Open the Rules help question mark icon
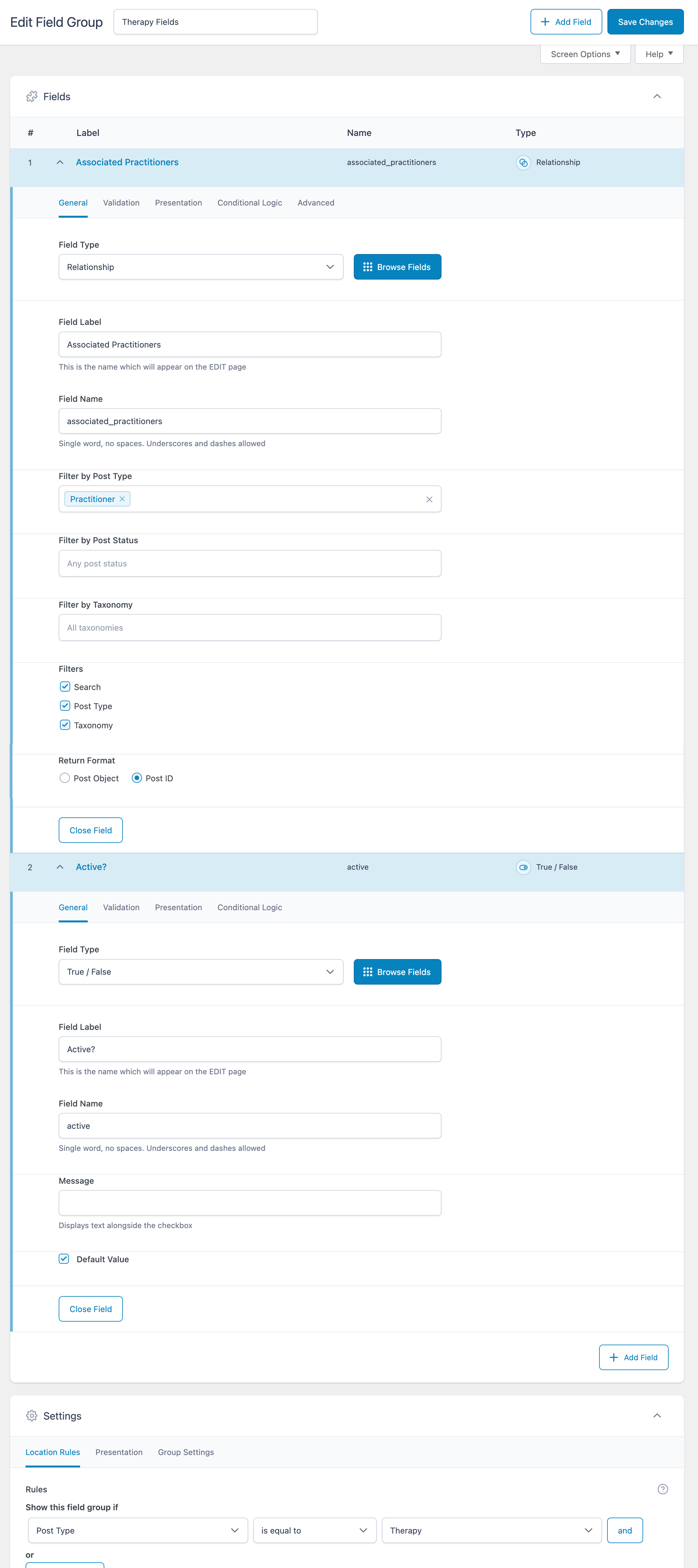 pyautogui.click(x=663, y=1489)
